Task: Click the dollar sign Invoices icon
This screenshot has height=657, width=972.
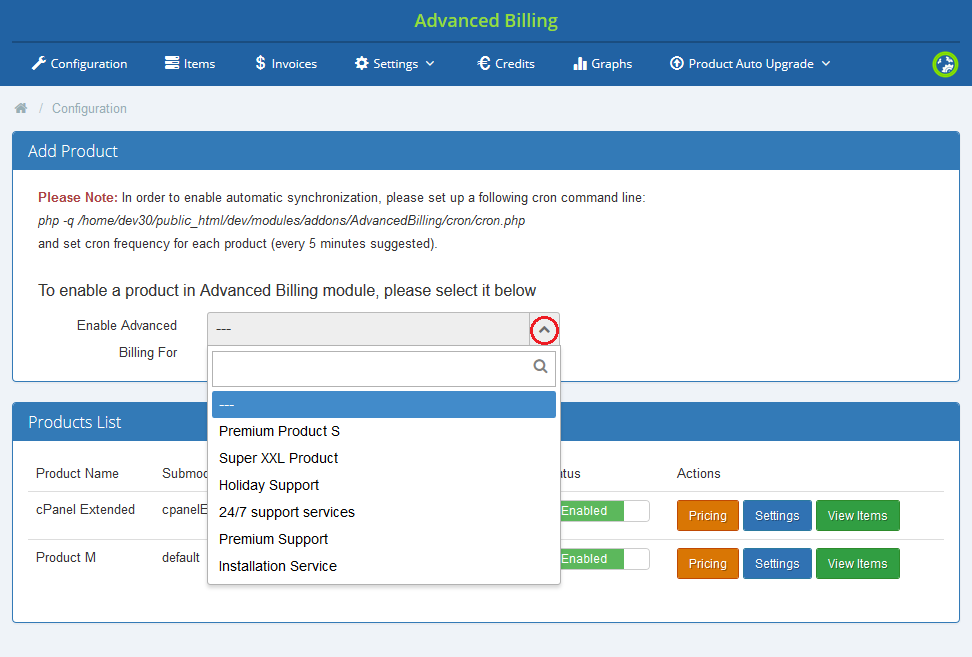Action: 260,63
